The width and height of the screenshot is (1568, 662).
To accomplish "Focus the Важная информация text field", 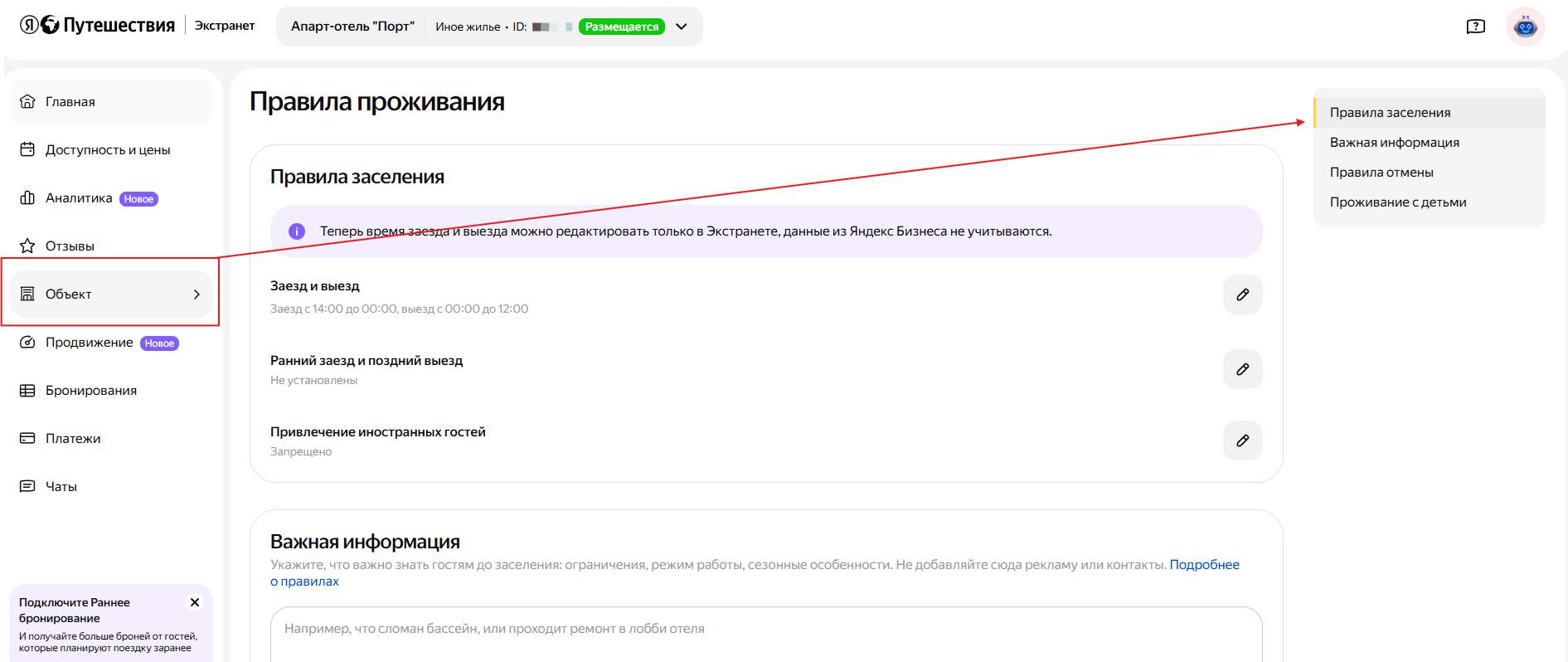I will pos(766,635).
